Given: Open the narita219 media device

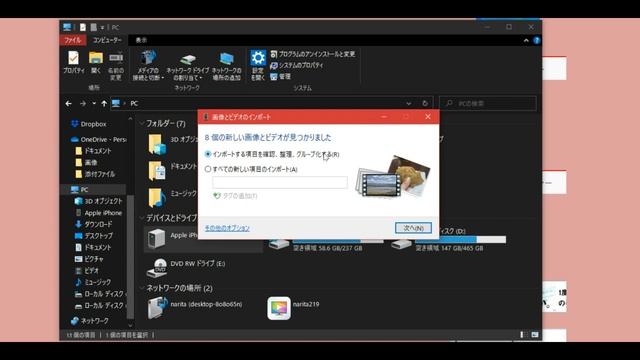Looking at the screenshot, I should 293,308.
